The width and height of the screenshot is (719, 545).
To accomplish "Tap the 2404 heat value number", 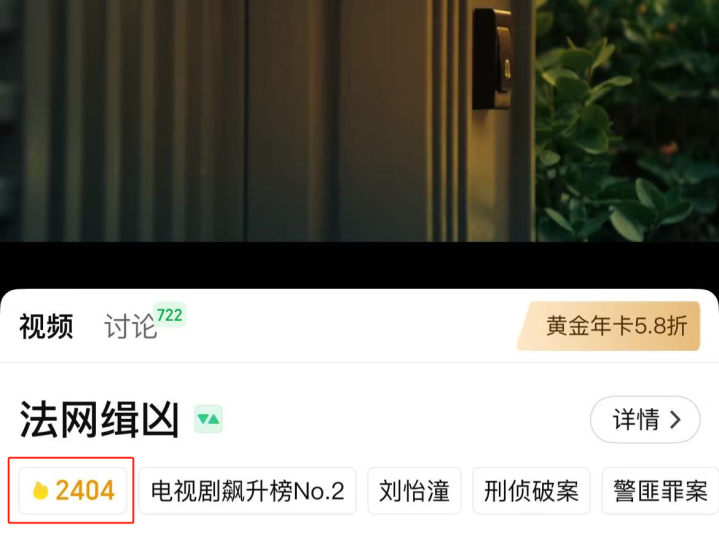I will [x=85, y=491].
